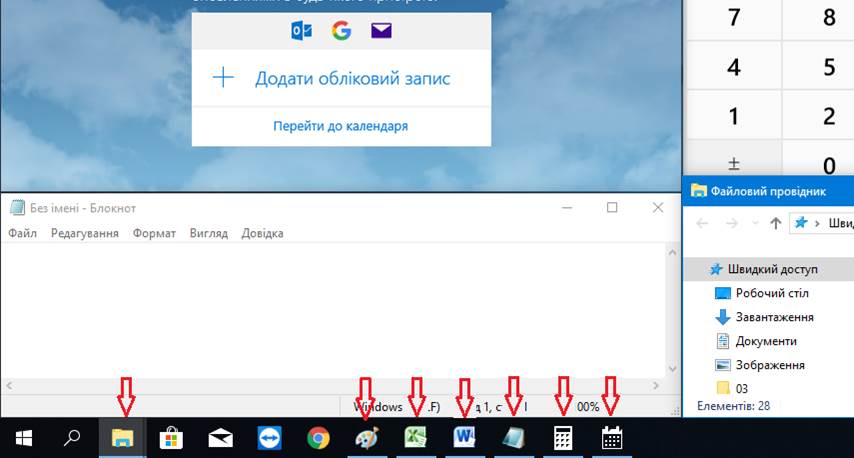Screen dimensions: 854x458
Task: Choose the Google account icon
Action: tap(341, 30)
